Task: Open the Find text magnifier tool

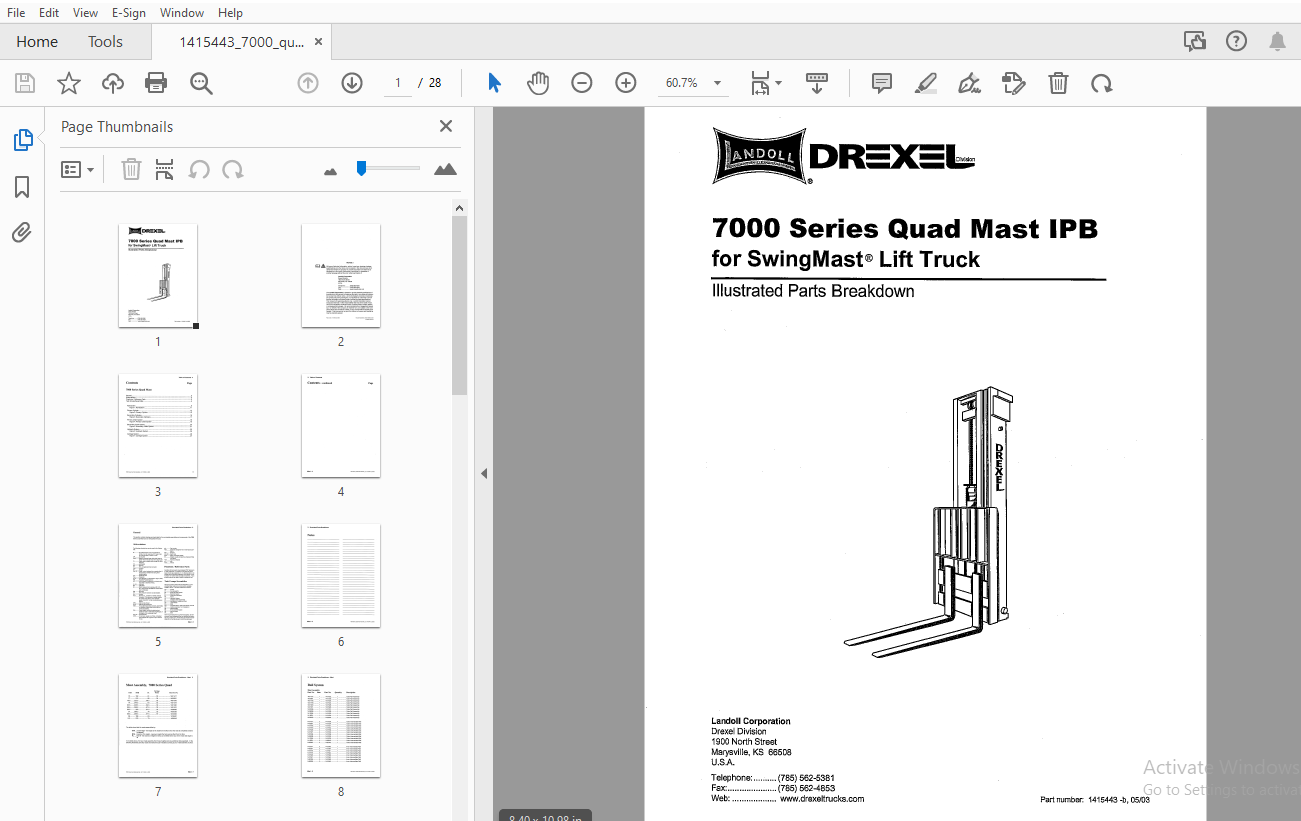Action: pyautogui.click(x=202, y=83)
